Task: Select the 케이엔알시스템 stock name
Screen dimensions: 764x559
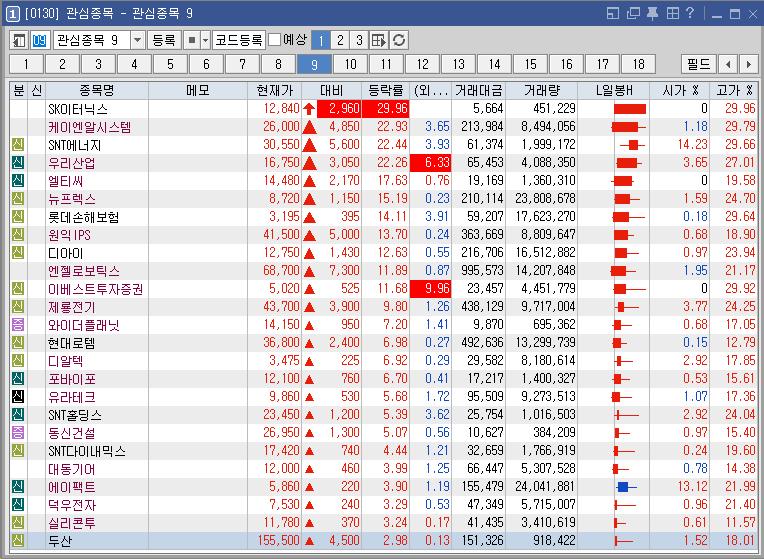Action: 90,127
